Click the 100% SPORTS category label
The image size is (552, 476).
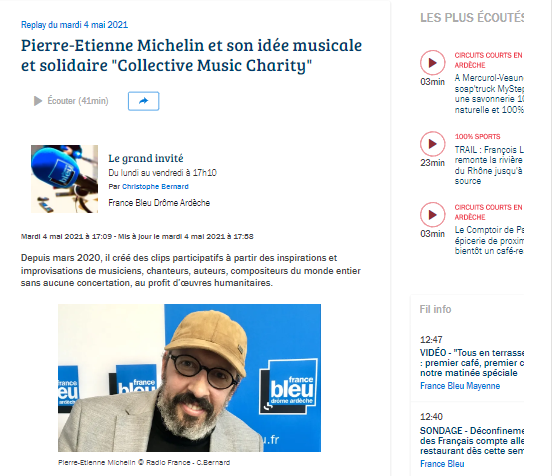coord(477,137)
